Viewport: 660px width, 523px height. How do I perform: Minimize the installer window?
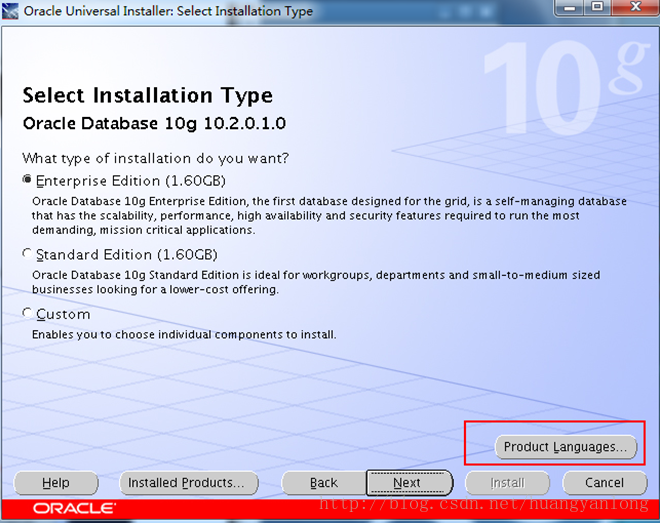tap(570, 8)
